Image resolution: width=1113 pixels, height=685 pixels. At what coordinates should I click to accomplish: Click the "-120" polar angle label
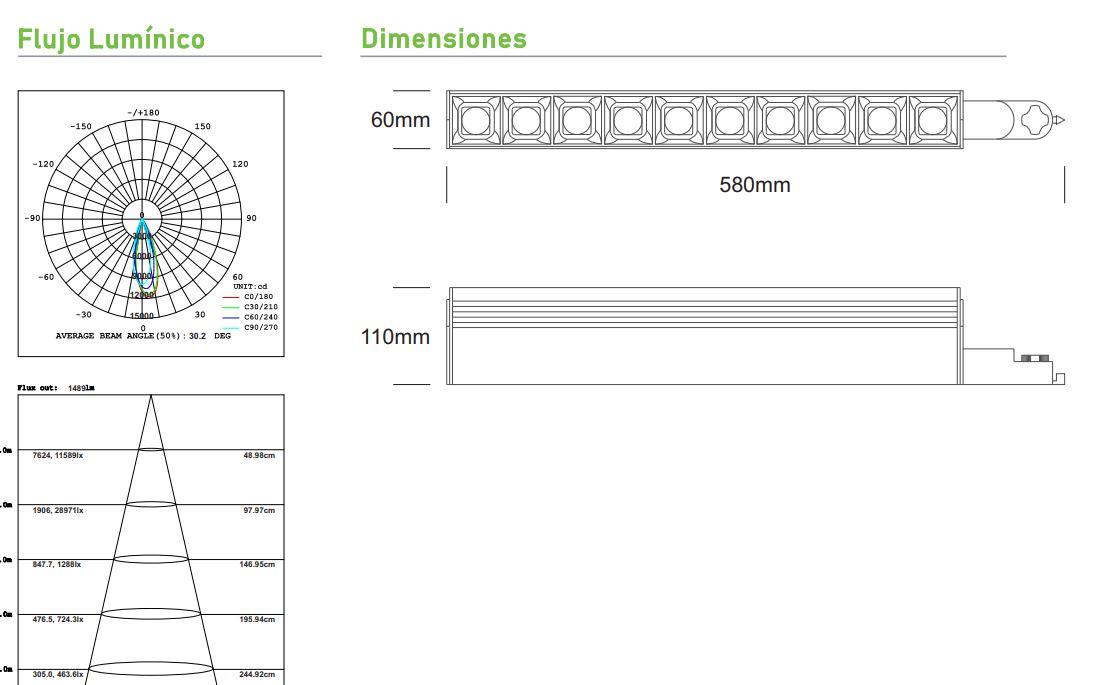[x=43, y=164]
